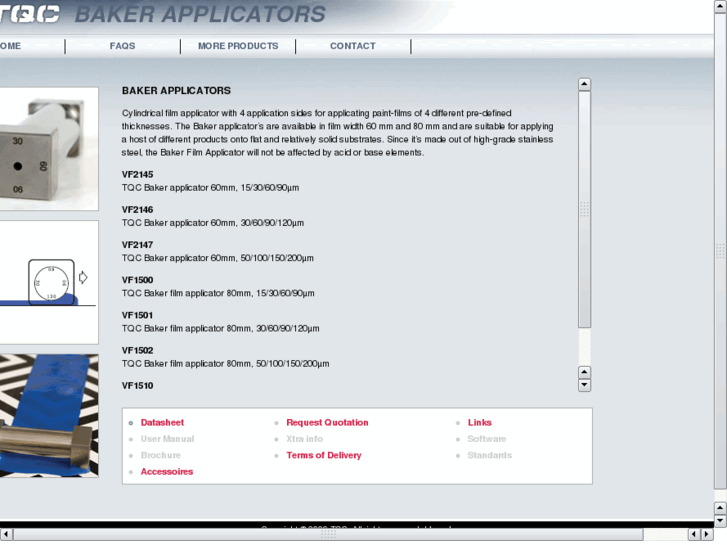Click the content panel scrollbar thumb
The width and height of the screenshot is (727, 545).
(584, 210)
